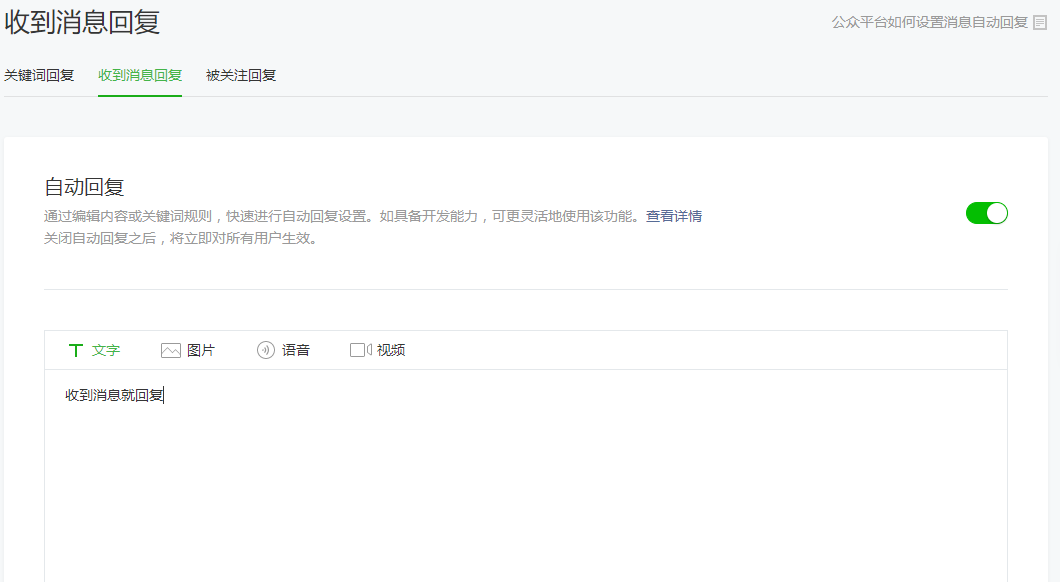1060x582 pixels.
Task: Click the 视频 camera icon
Action: pyautogui.click(x=360, y=350)
